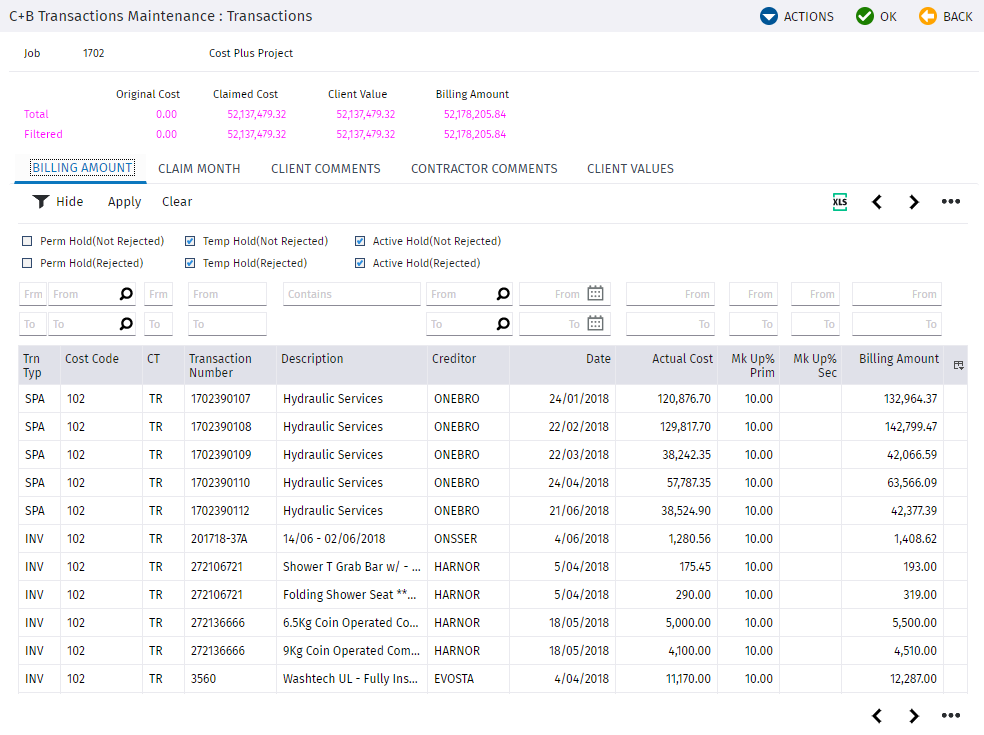
Task: Go to previous page at bottom toolbar
Action: tap(877, 716)
